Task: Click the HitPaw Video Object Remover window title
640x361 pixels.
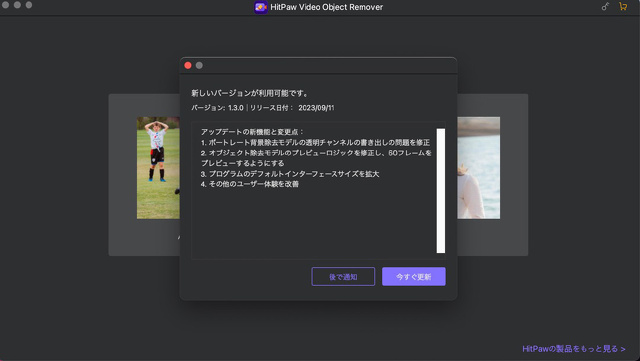Action: tap(327, 7)
